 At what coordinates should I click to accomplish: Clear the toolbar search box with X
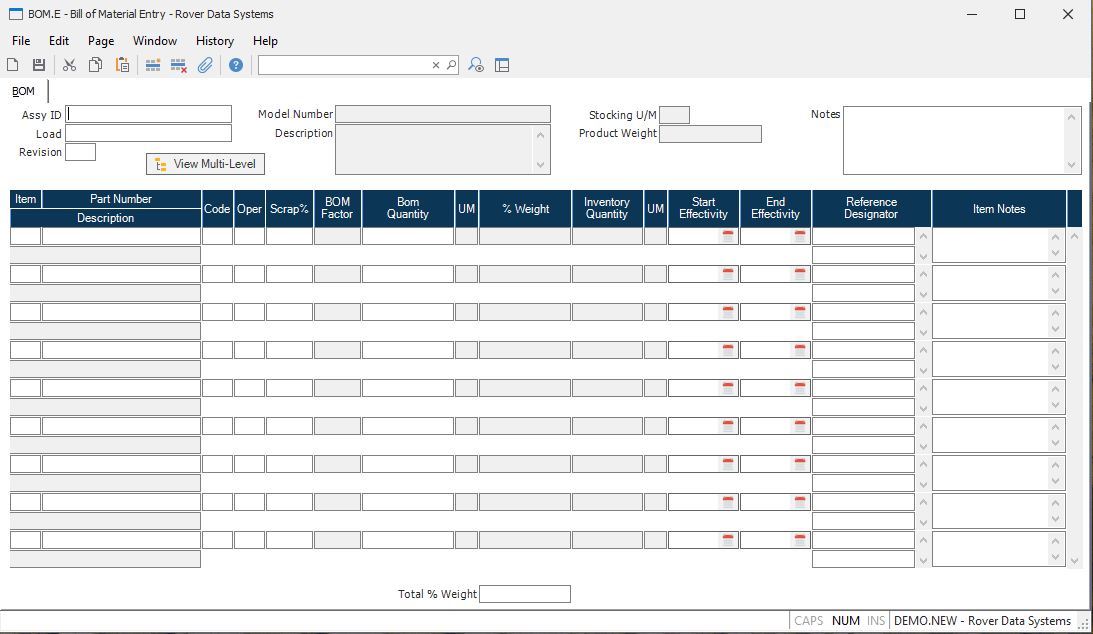click(x=436, y=65)
